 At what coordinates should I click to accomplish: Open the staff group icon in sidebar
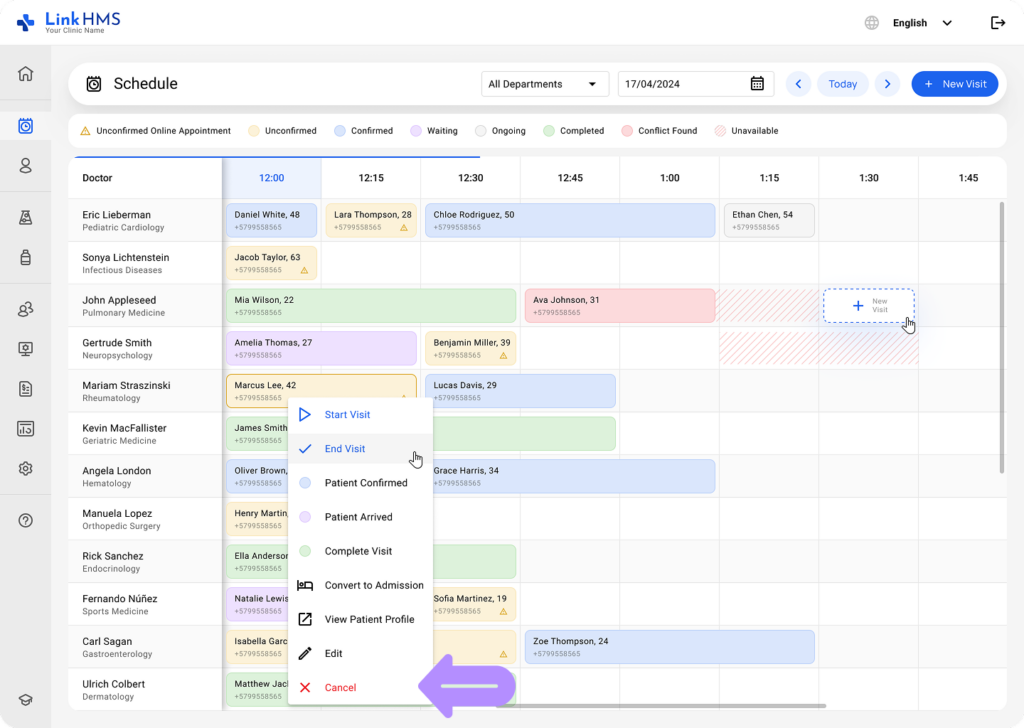coord(25,309)
